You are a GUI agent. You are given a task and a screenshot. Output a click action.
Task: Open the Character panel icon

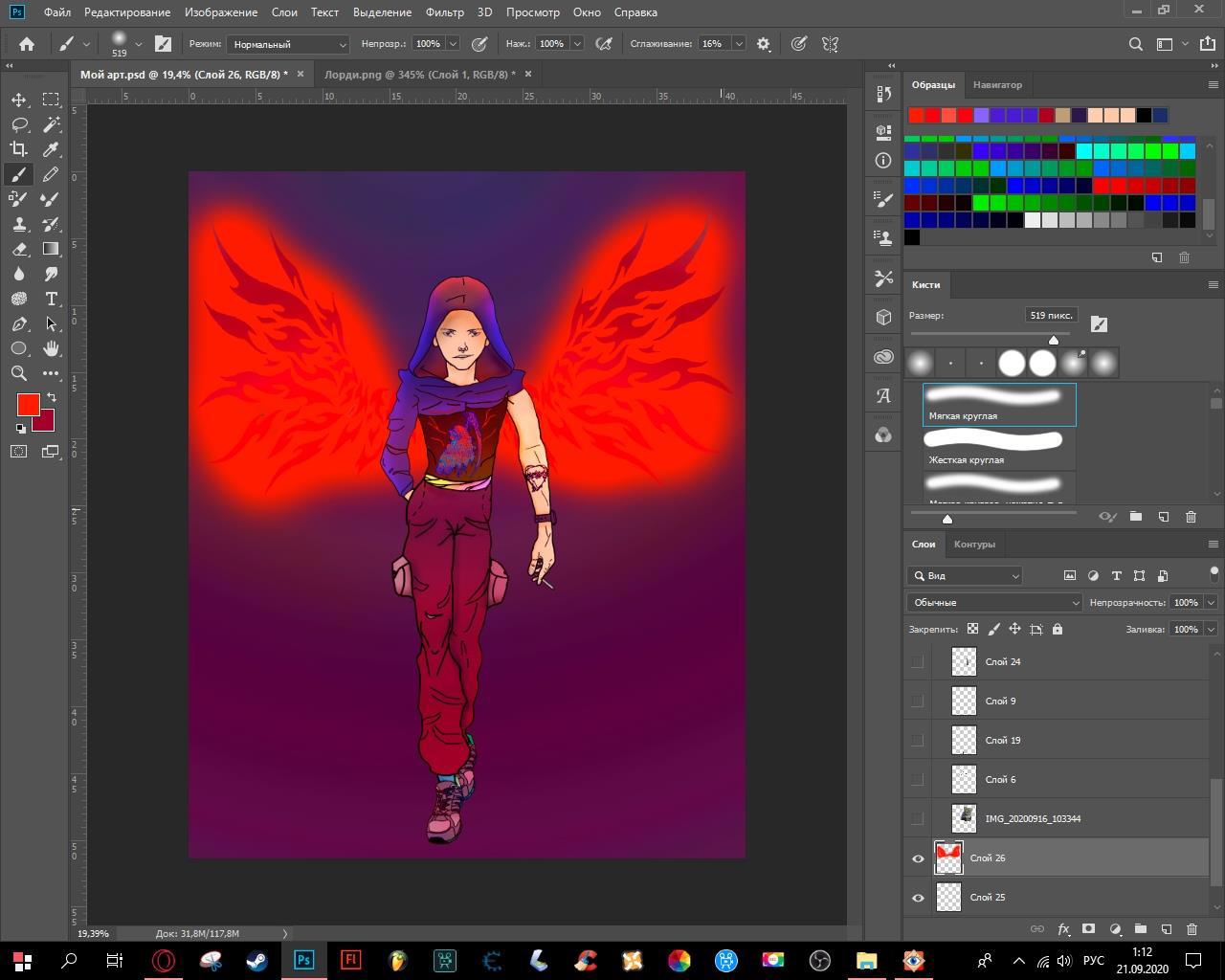[x=883, y=395]
